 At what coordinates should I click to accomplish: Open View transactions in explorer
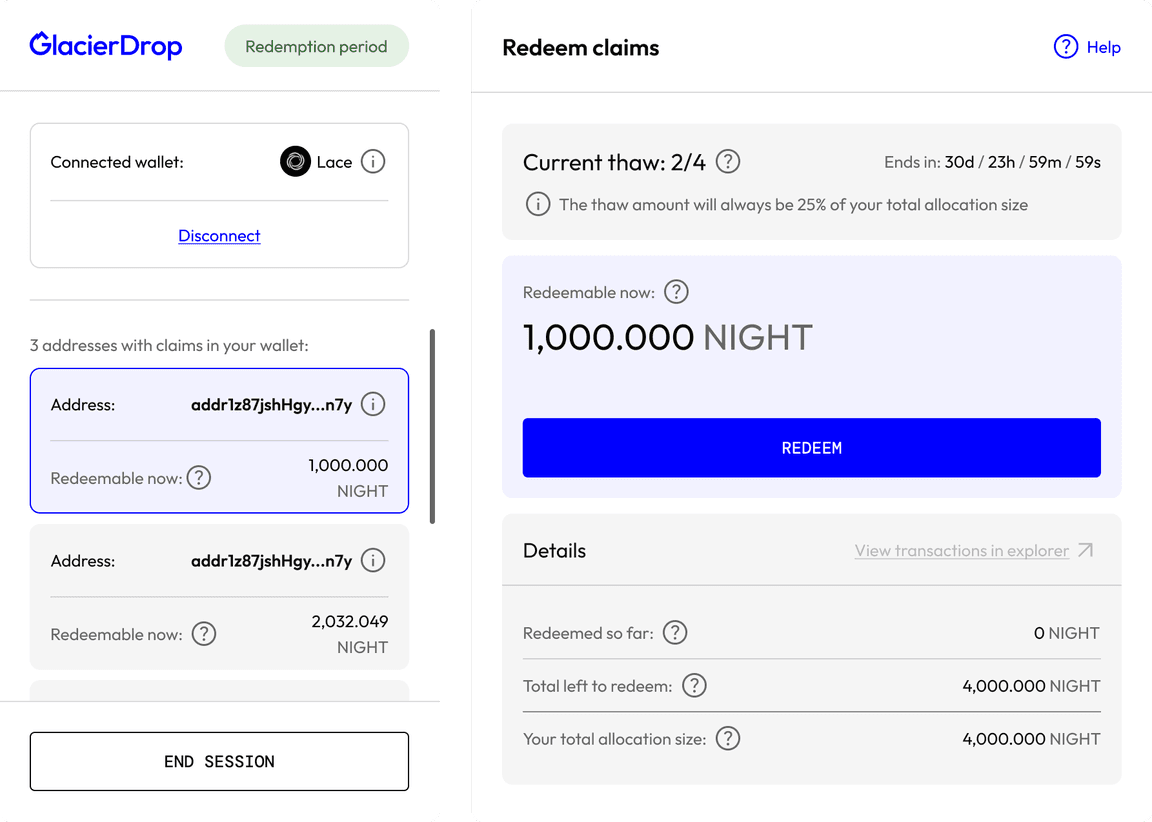click(x=961, y=550)
